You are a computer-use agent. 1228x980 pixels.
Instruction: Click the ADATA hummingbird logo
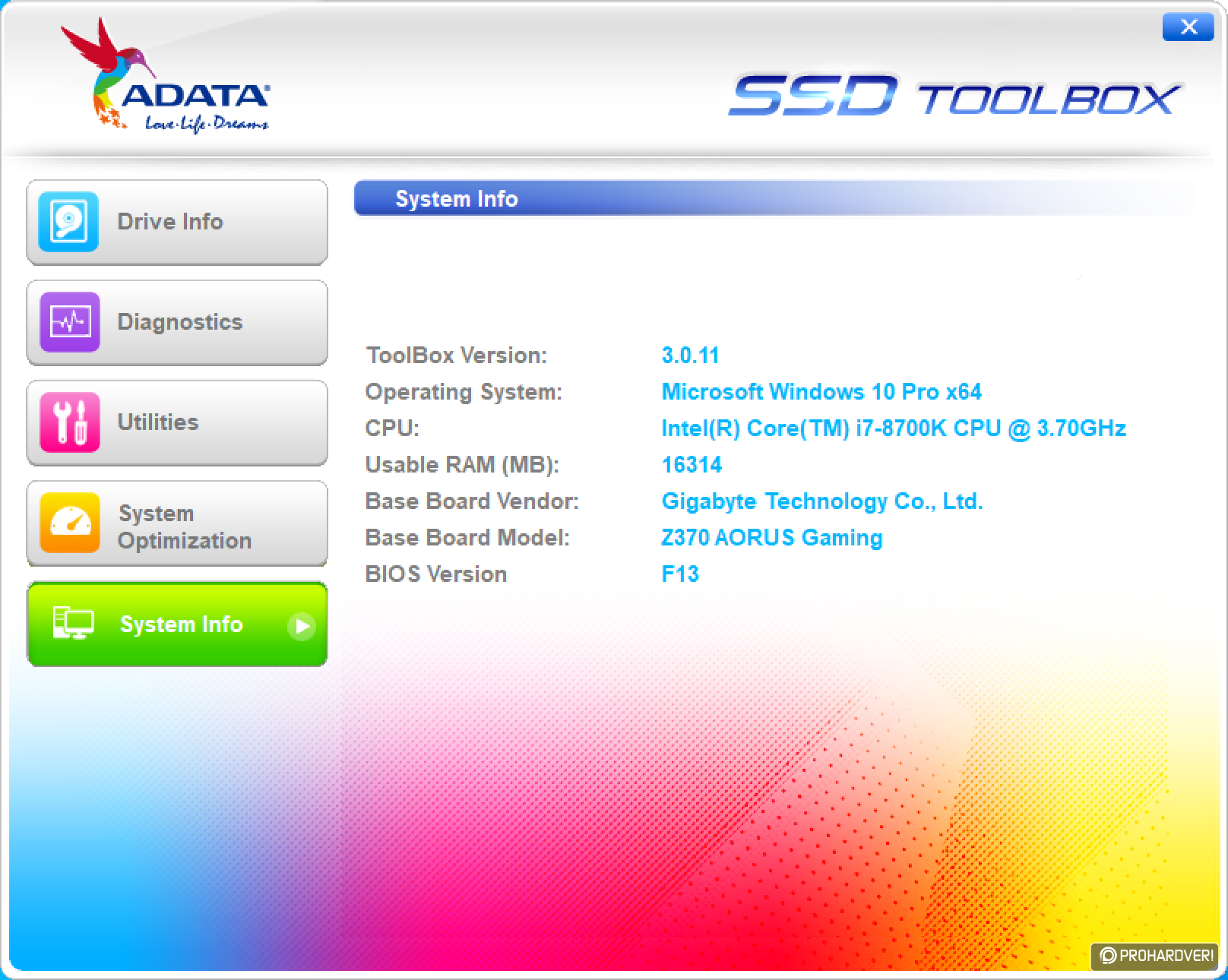(164, 76)
